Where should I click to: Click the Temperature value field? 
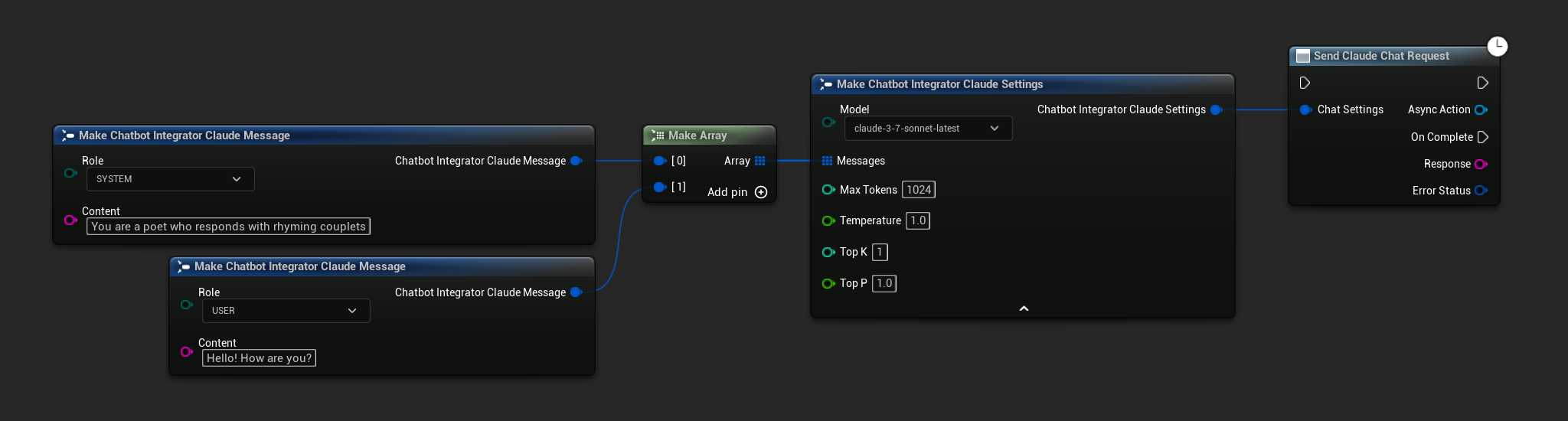tap(917, 220)
